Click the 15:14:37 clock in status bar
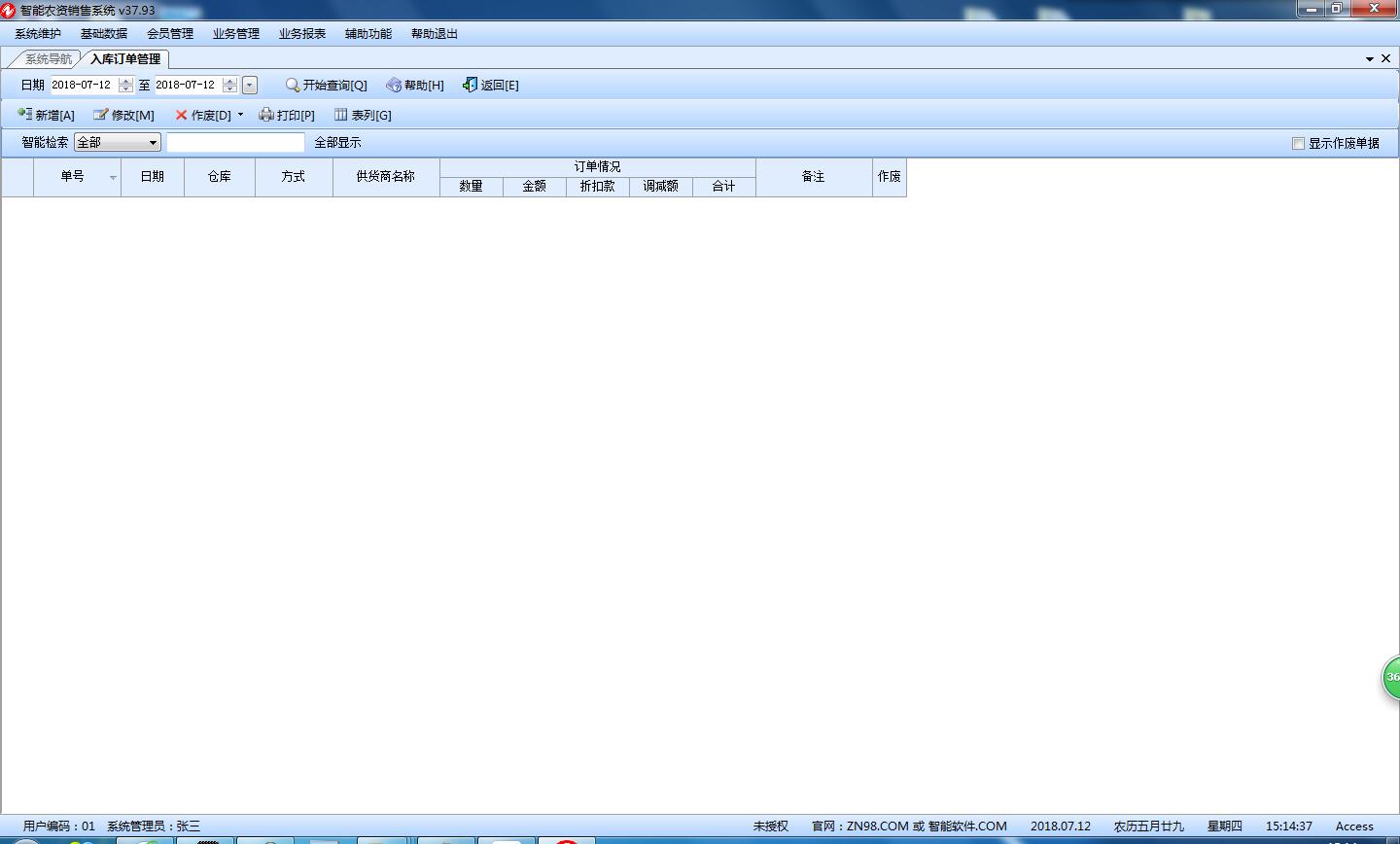Image resolution: width=1400 pixels, height=844 pixels. [x=1289, y=826]
